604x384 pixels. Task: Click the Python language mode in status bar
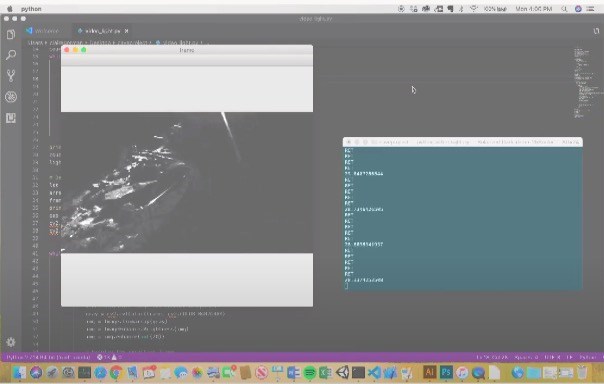(587, 357)
